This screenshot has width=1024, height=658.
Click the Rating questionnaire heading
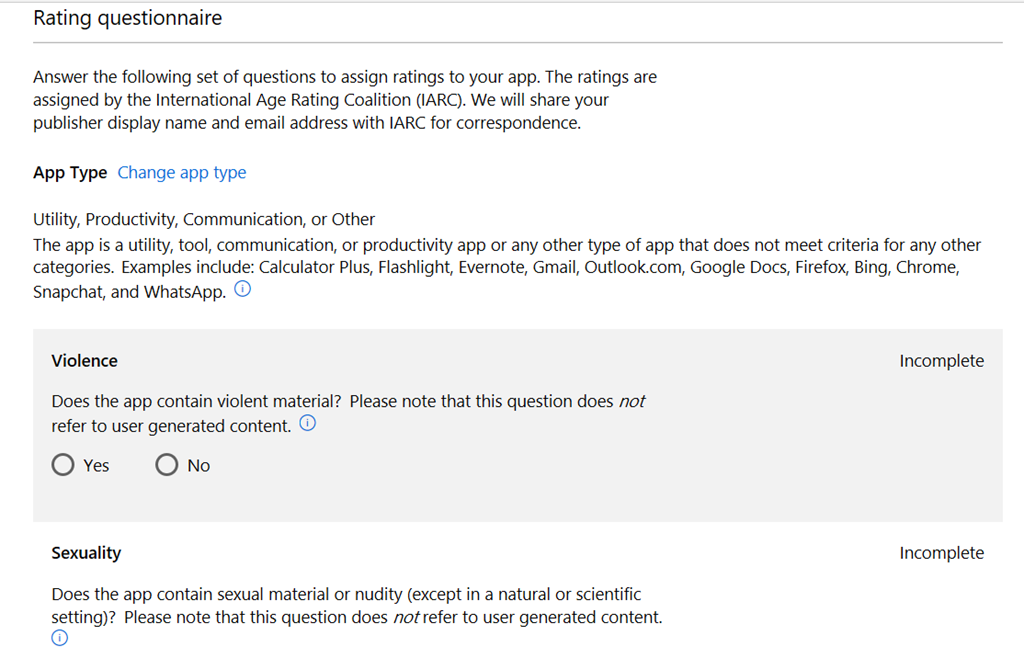128,18
